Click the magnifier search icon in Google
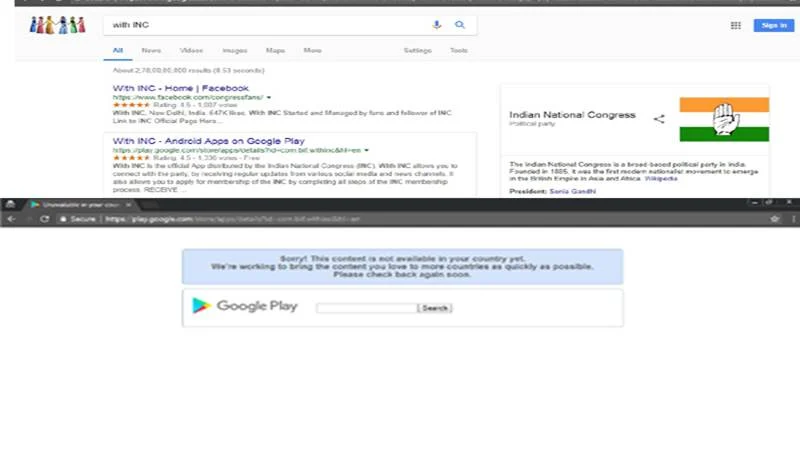This screenshot has width=800, height=450. pyautogui.click(x=460, y=24)
